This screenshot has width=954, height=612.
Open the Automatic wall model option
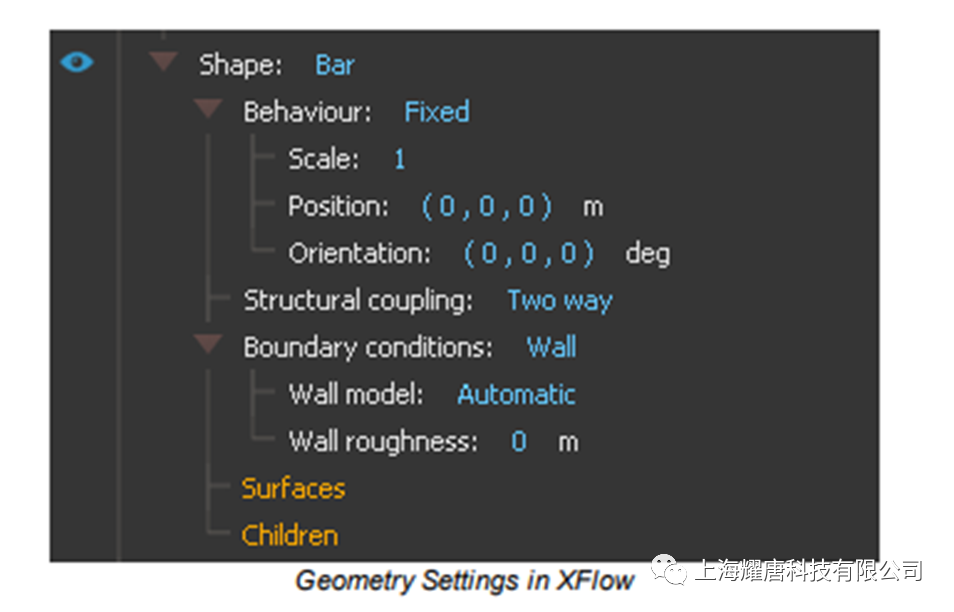click(516, 394)
